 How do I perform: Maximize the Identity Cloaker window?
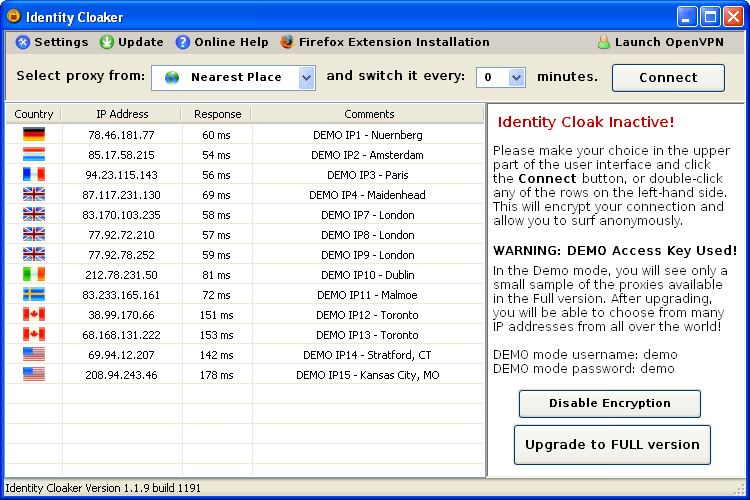710,17
